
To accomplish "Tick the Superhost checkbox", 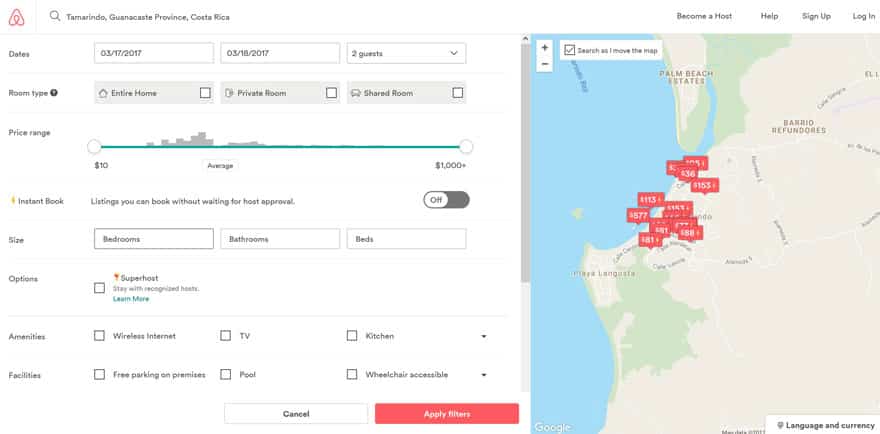I will [99, 288].
